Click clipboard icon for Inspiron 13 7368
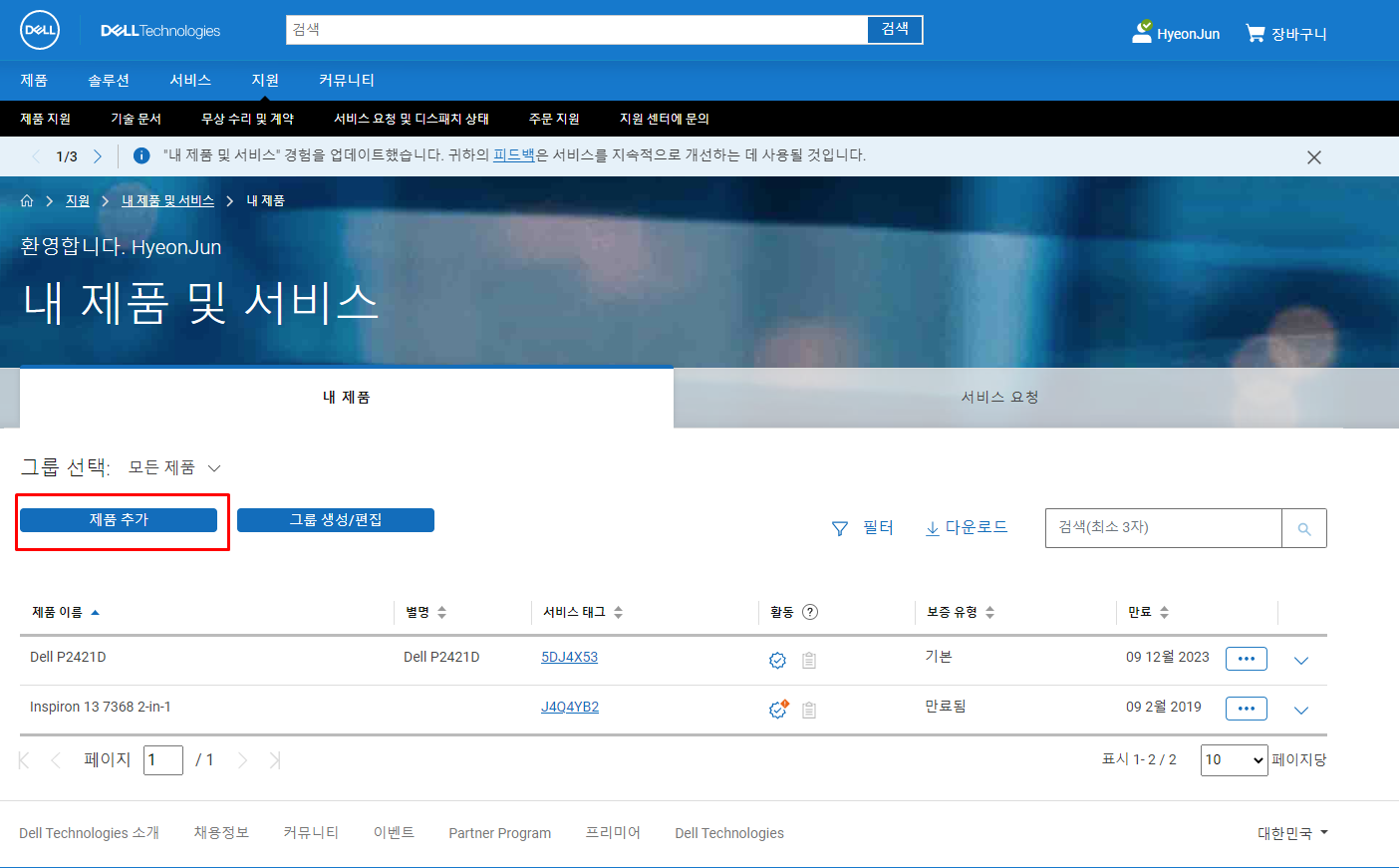 click(809, 710)
